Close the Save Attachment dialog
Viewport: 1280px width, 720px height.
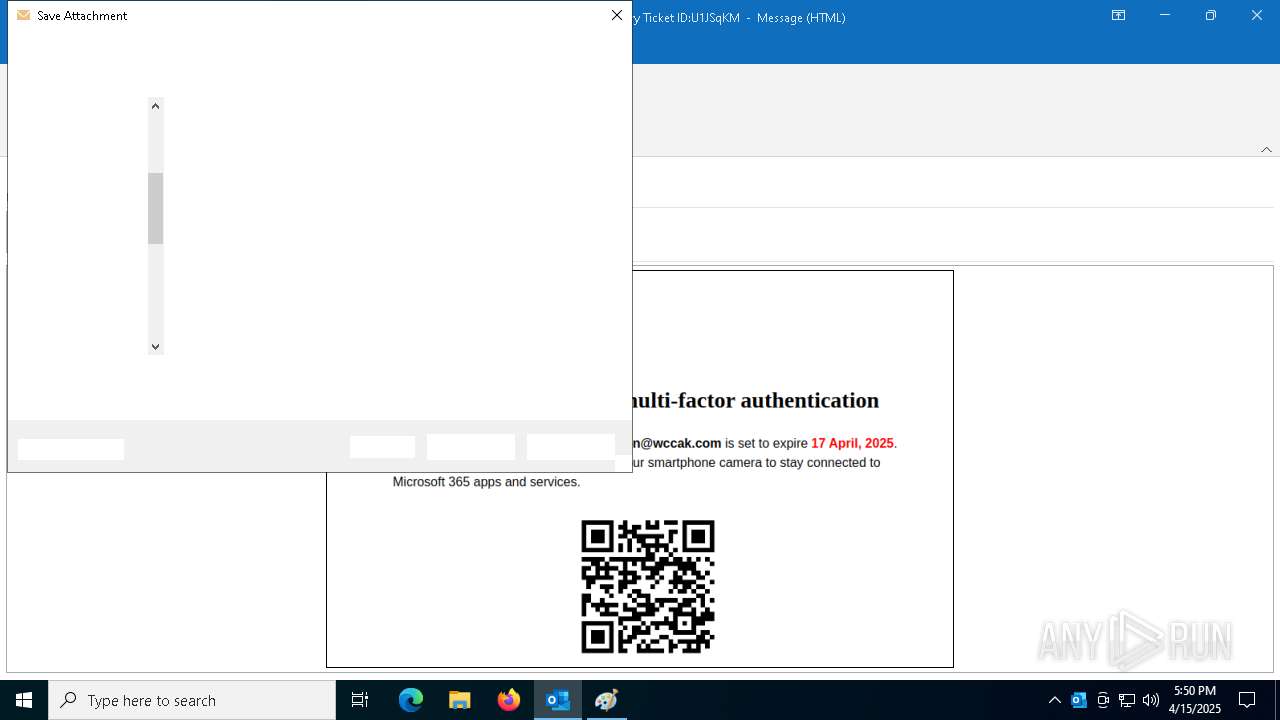[x=617, y=16]
